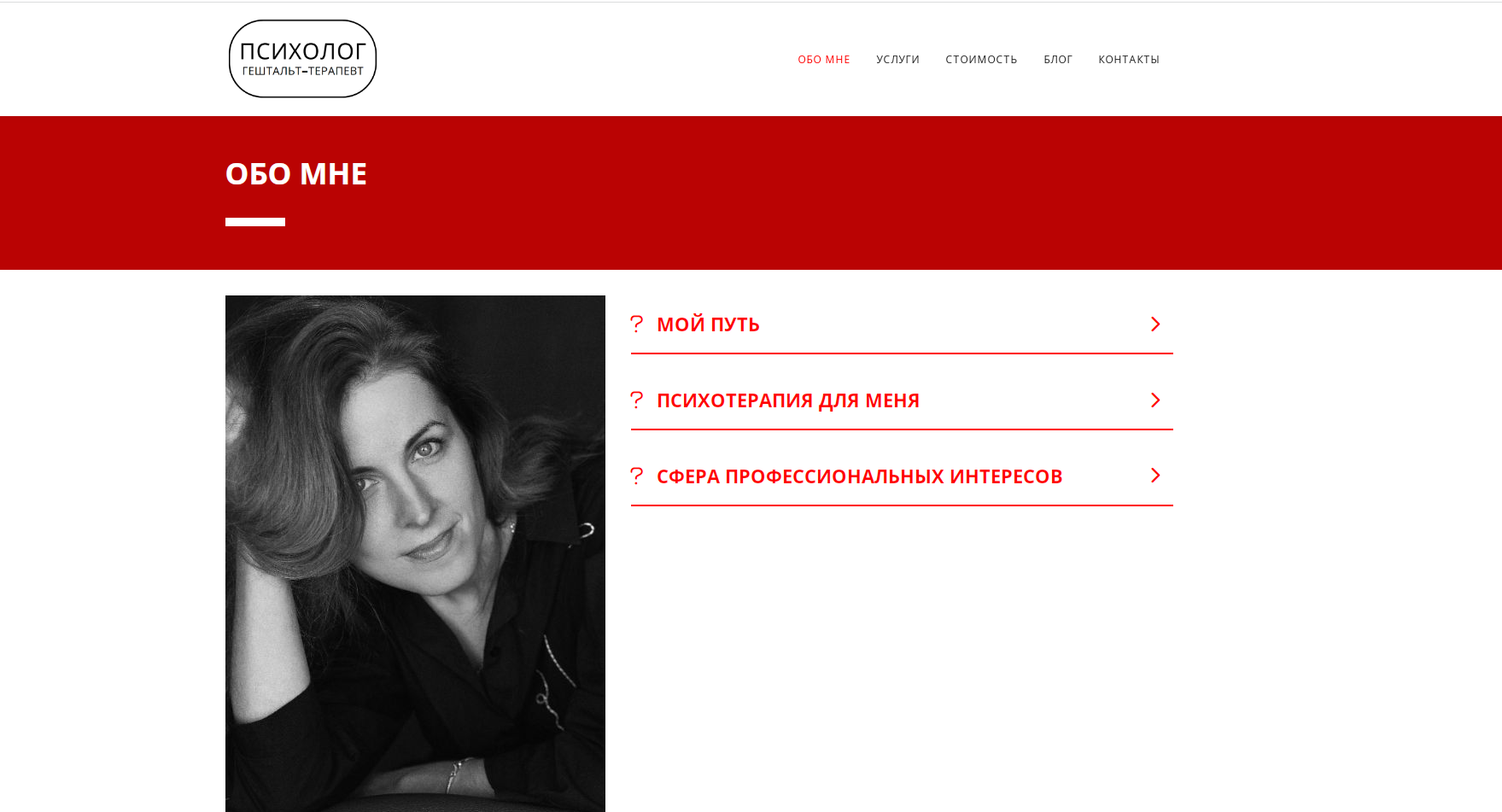This screenshot has height=812, width=1502.
Task: Click the question mark icon beside МОЙ ПУТЬ
Action: [636, 324]
